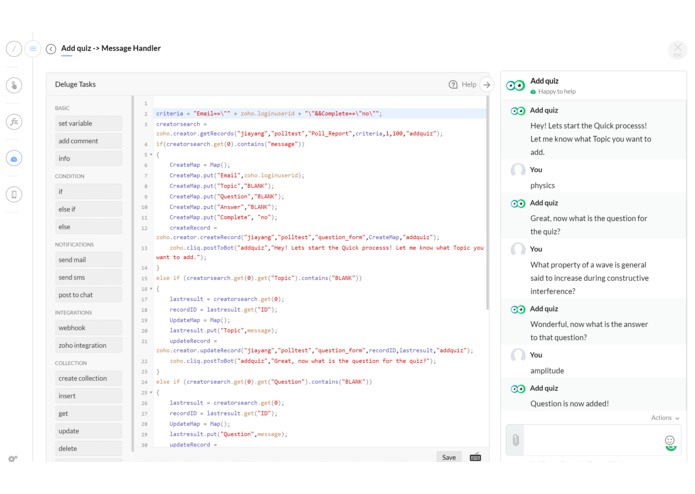Open the Help link
Image resolution: width=695 pixels, height=494 pixels.
tap(469, 84)
